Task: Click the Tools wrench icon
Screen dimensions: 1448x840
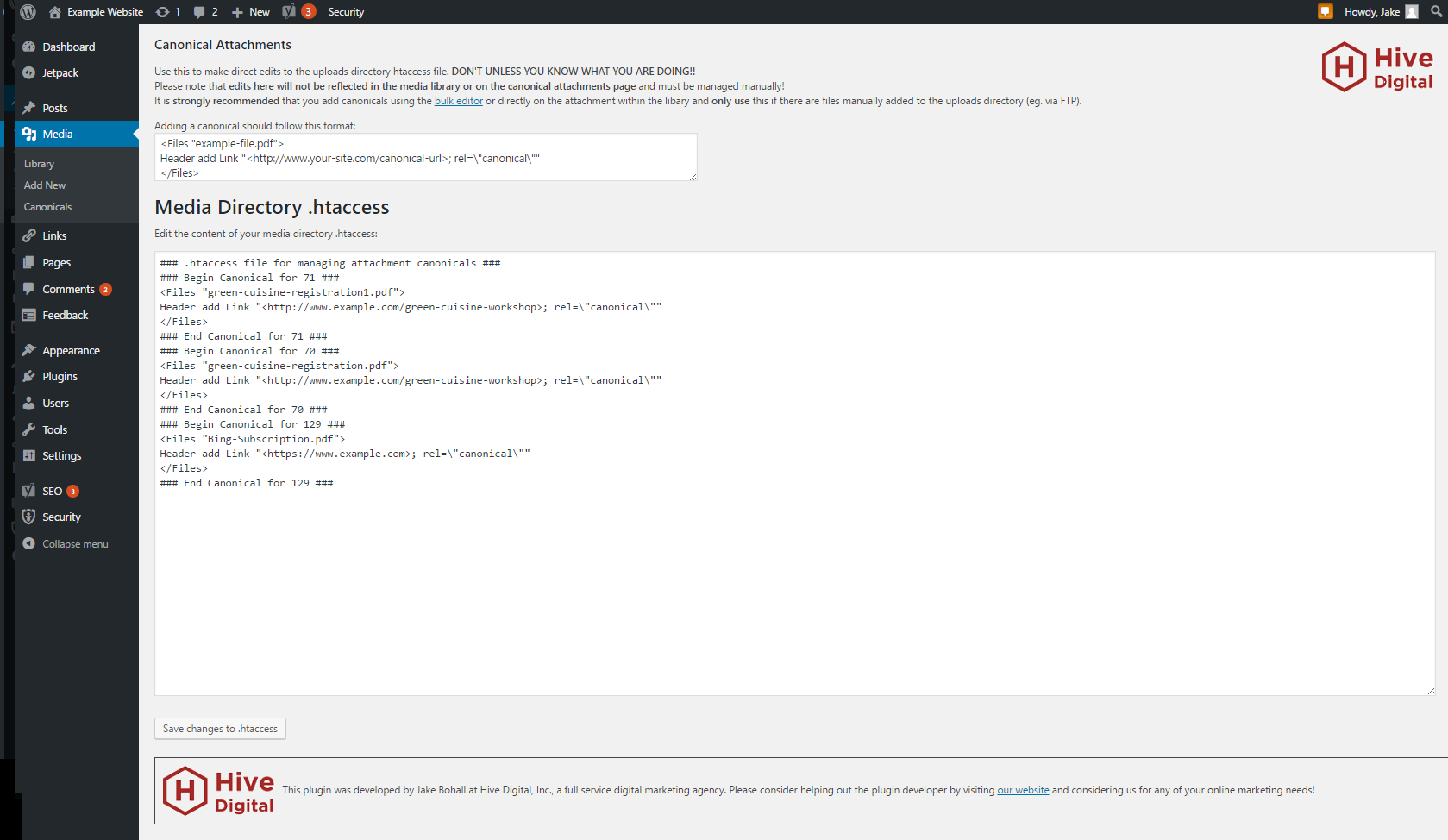Action: point(29,429)
